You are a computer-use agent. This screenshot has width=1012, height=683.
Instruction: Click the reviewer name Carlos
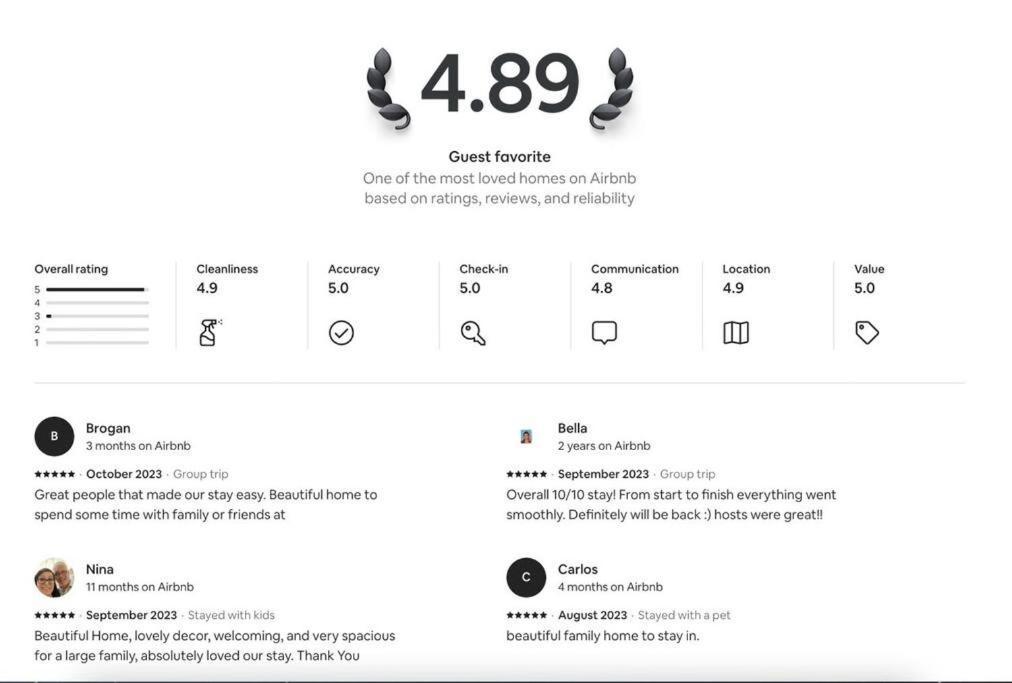pyautogui.click(x=578, y=569)
